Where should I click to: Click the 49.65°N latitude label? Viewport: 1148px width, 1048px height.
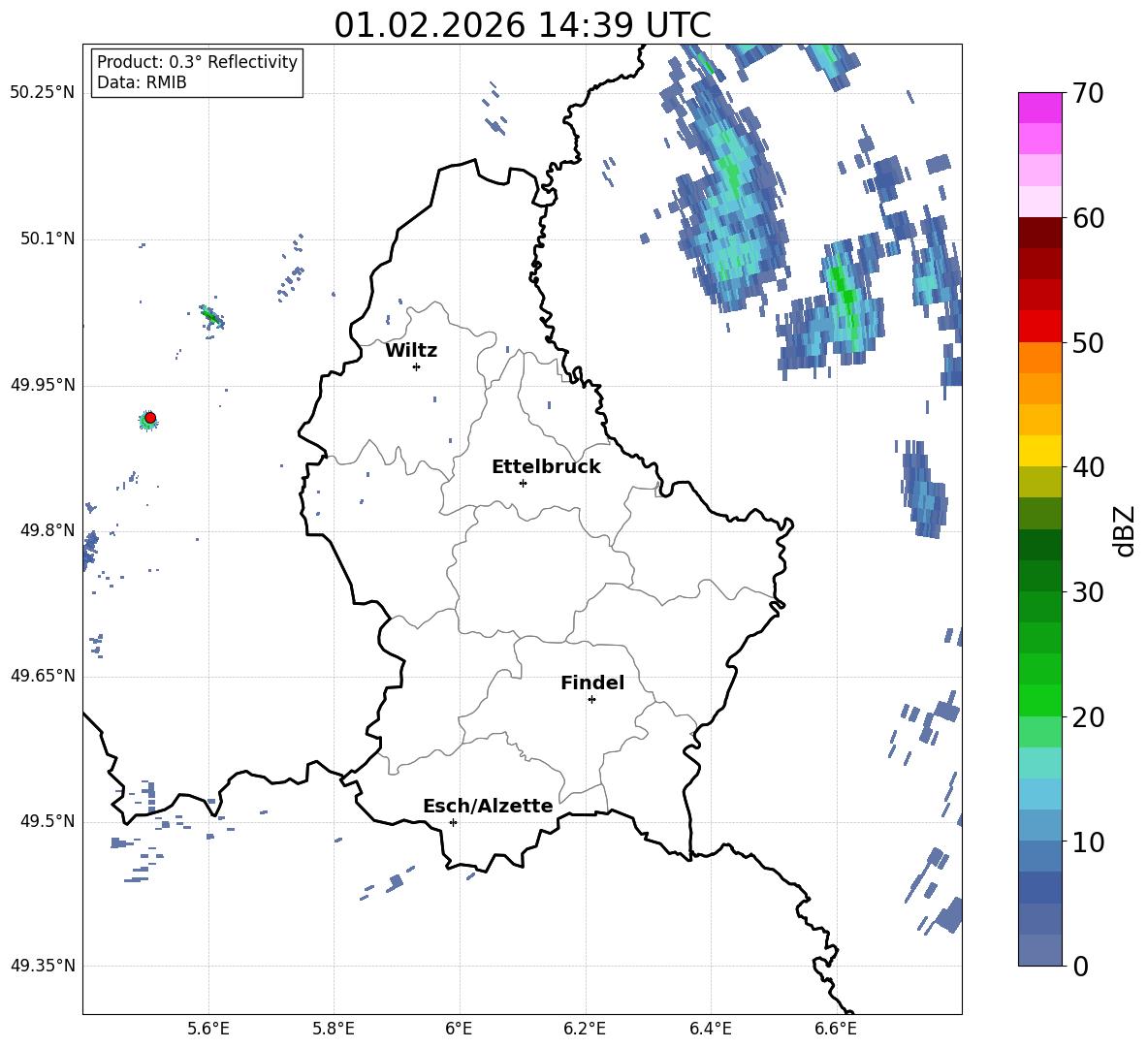click(x=43, y=676)
